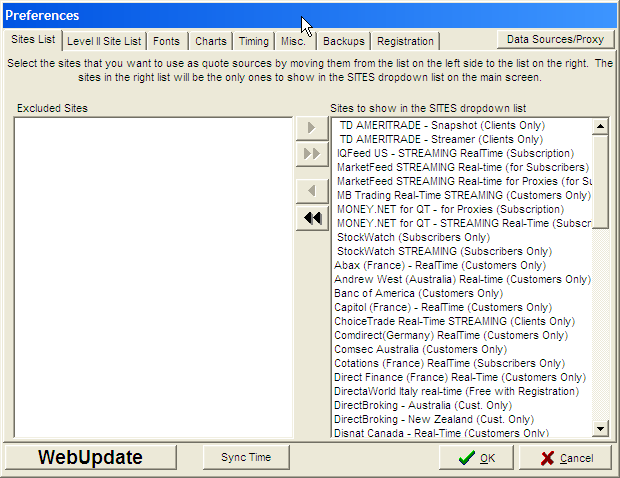Confirm with the OK button
The image size is (620, 478).
click(x=476, y=458)
